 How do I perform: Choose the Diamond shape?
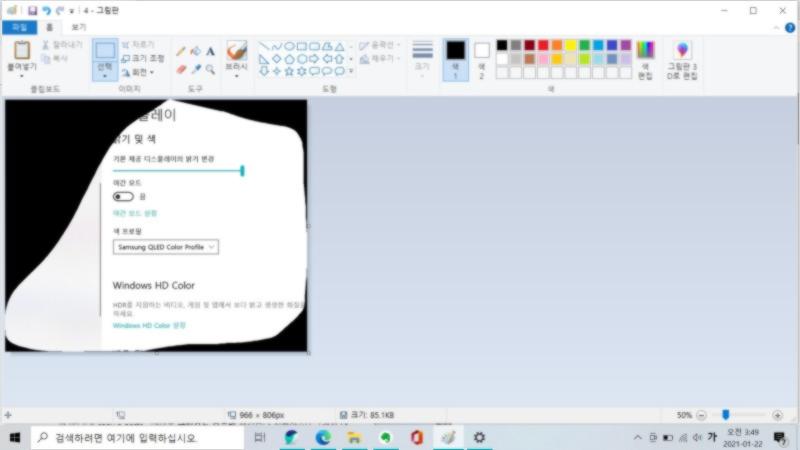click(x=277, y=59)
